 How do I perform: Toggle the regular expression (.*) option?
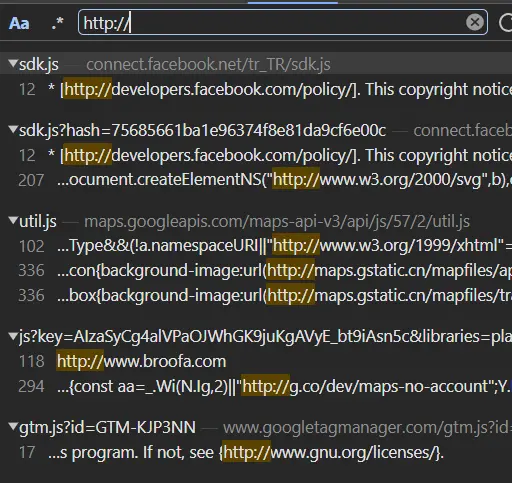click(x=57, y=23)
